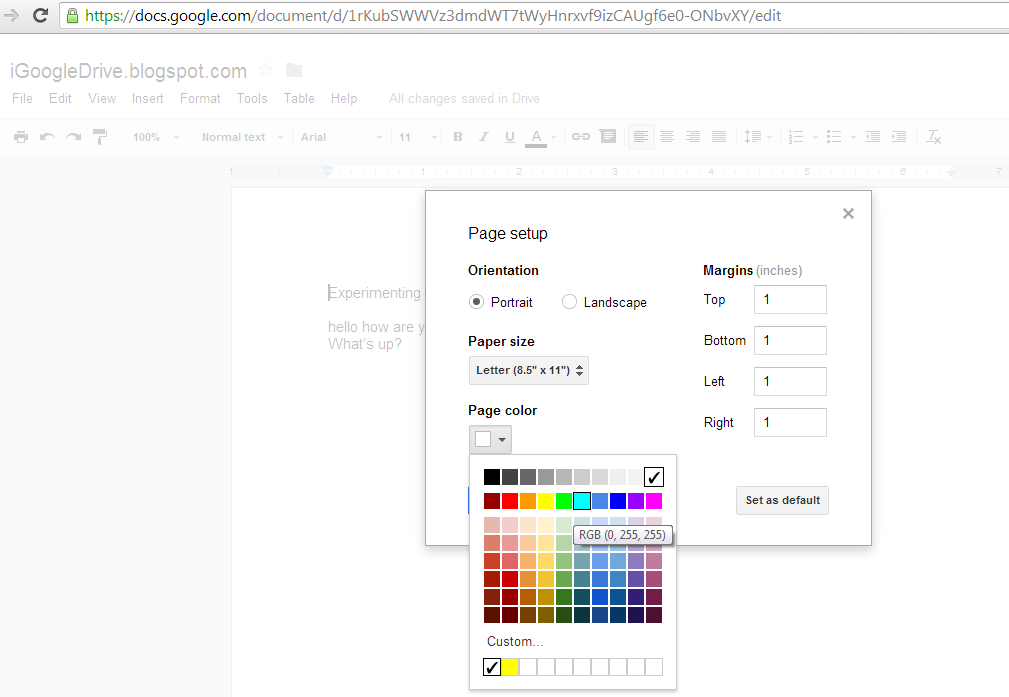Toggle Underline formatting
Screen dimensions: 1009x697
point(510,137)
